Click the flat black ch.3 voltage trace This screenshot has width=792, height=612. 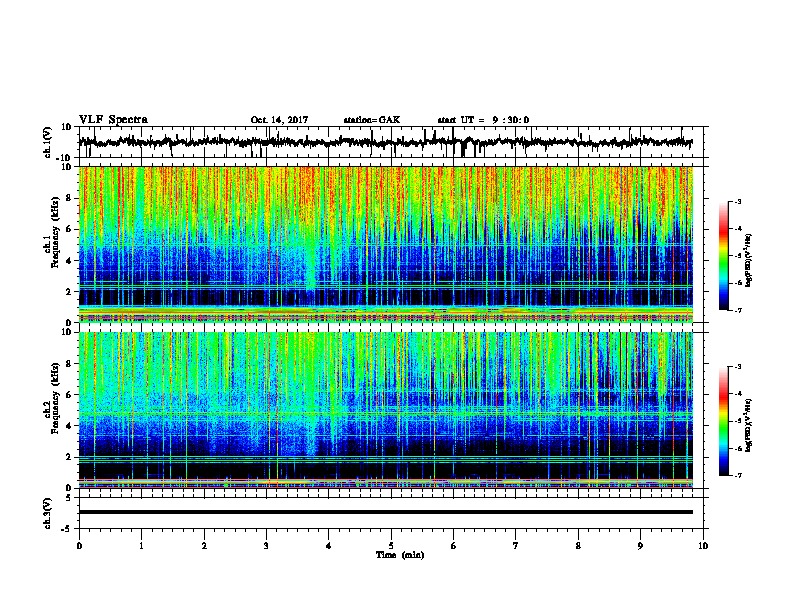[x=386, y=512]
